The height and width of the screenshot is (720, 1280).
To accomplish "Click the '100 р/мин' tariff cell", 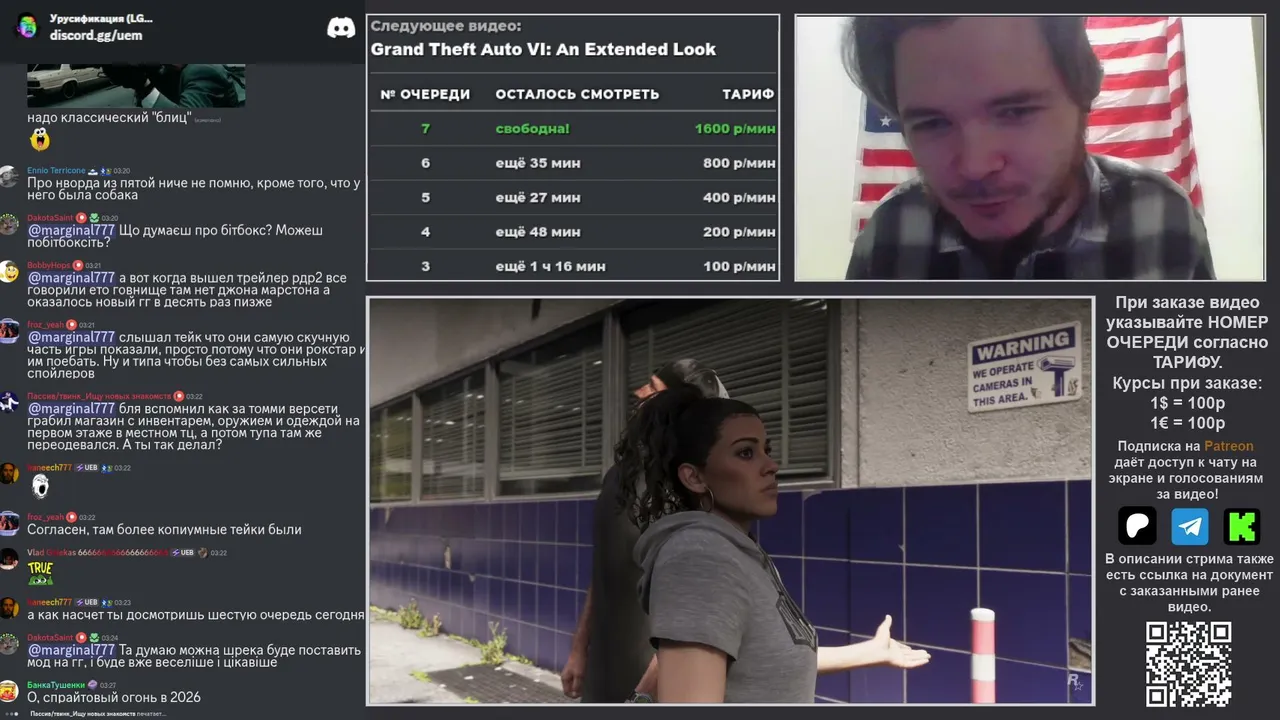I will coord(739,266).
